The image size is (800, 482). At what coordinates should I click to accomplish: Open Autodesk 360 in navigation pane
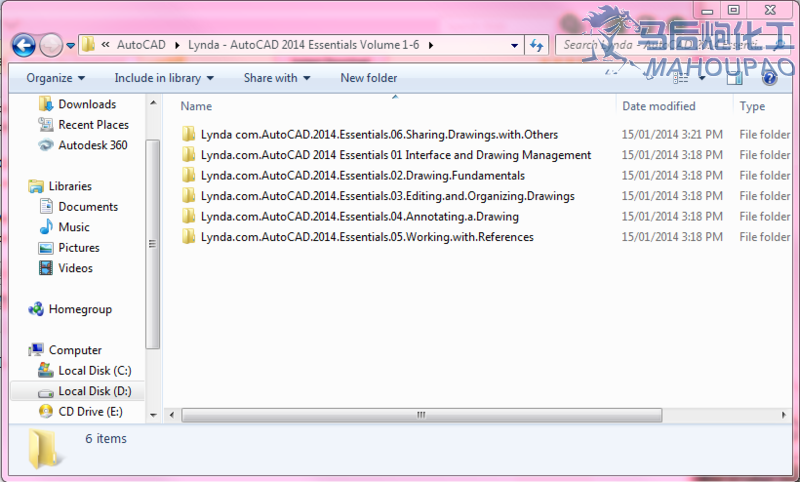point(93,145)
